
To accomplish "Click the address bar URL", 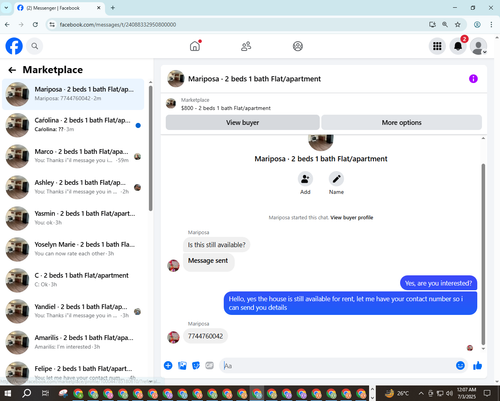I will (x=118, y=24).
